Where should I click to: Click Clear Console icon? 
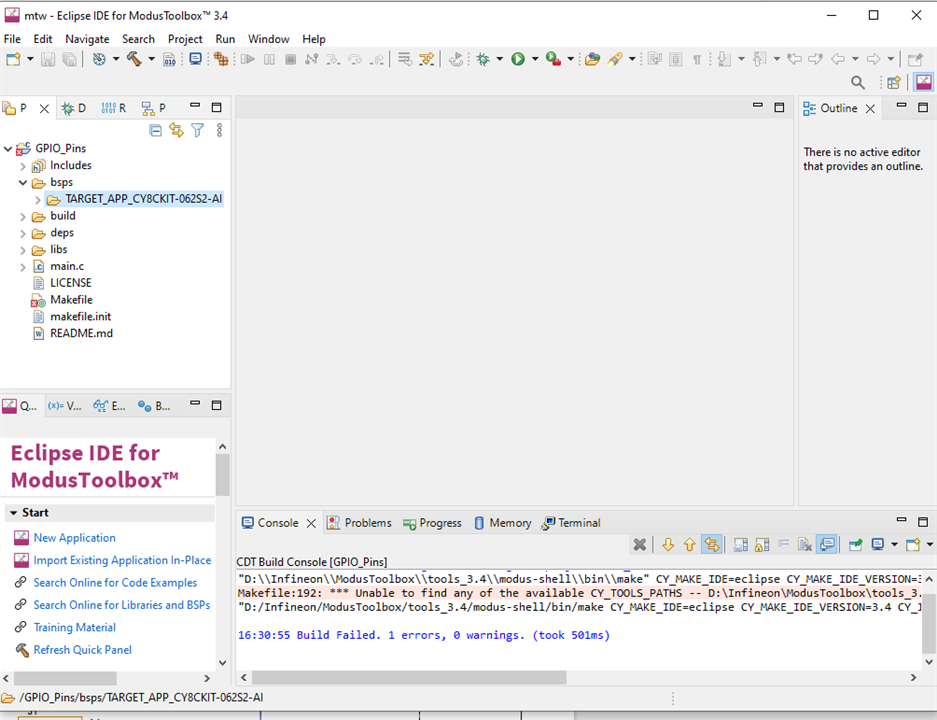(x=805, y=544)
